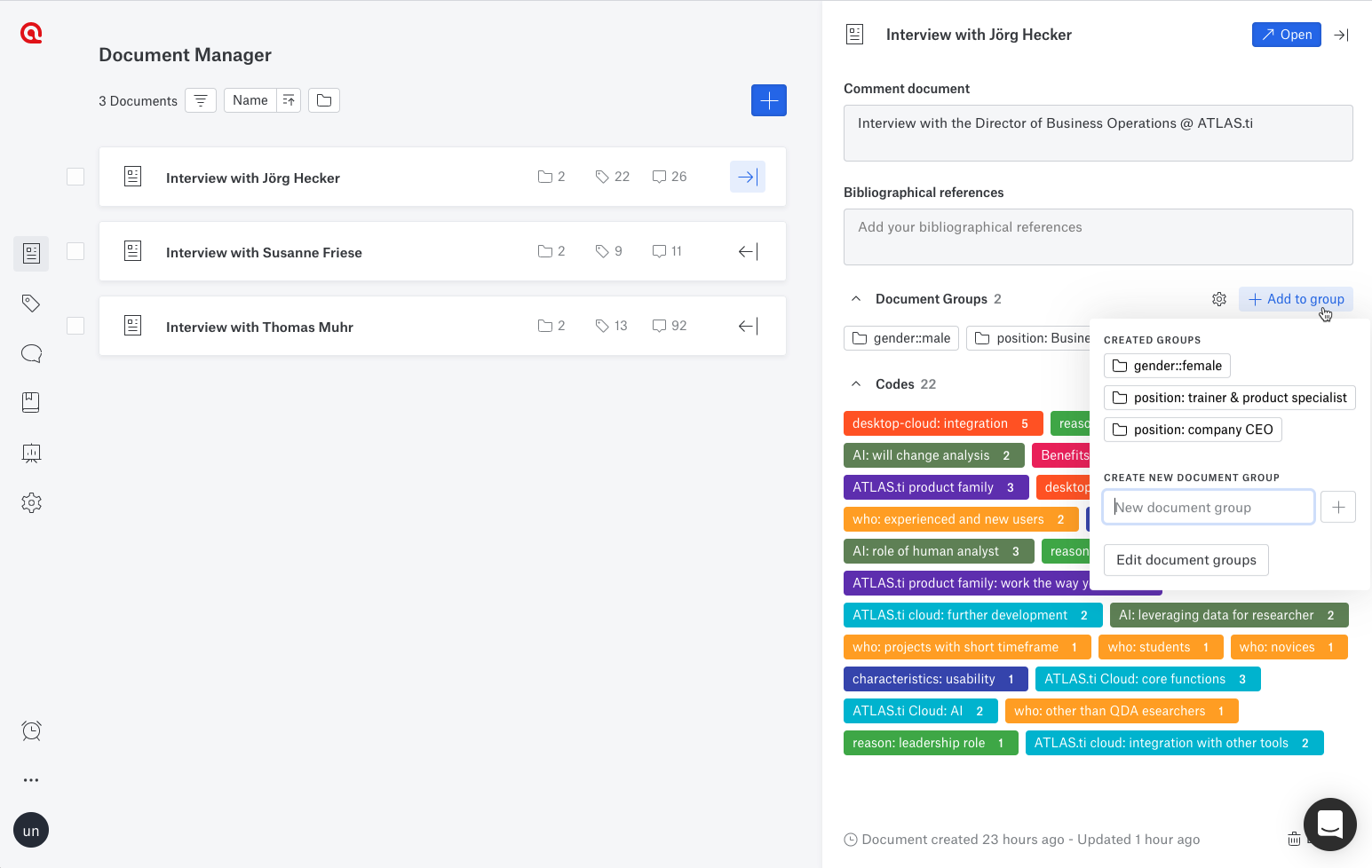Open the Documents panel in the sidebar
The height and width of the screenshot is (868, 1372).
coord(31,253)
